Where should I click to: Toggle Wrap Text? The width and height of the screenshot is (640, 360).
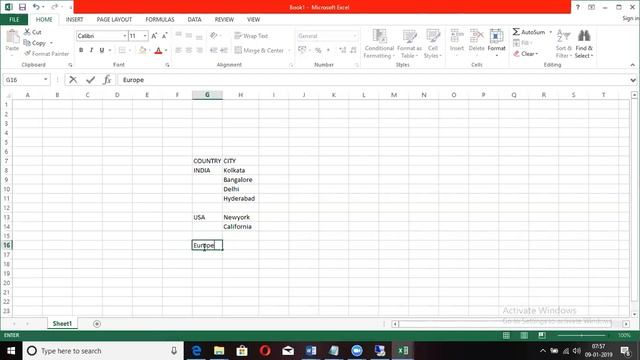251,36
